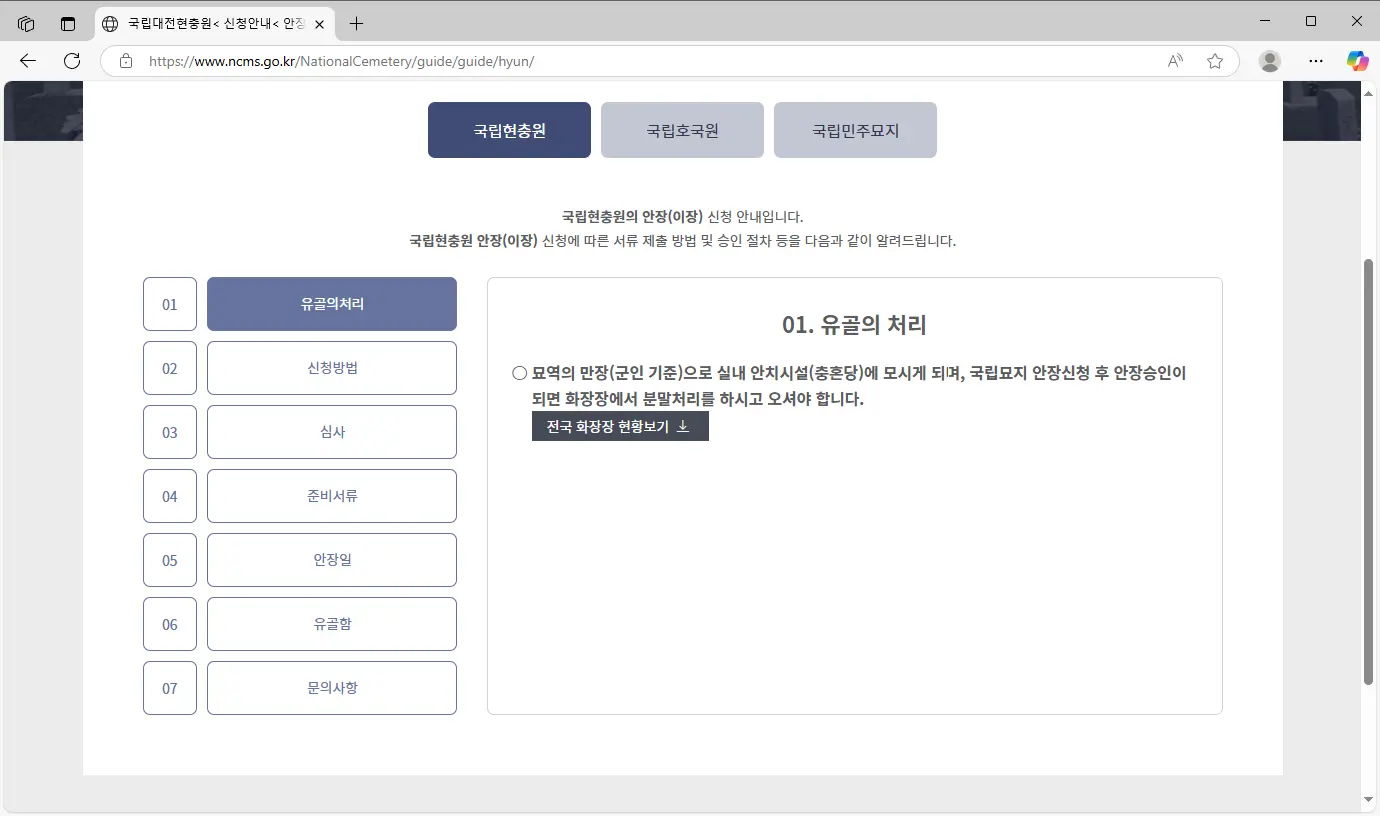
Task: Expand the 04 준비서류 section
Action: tap(331, 496)
